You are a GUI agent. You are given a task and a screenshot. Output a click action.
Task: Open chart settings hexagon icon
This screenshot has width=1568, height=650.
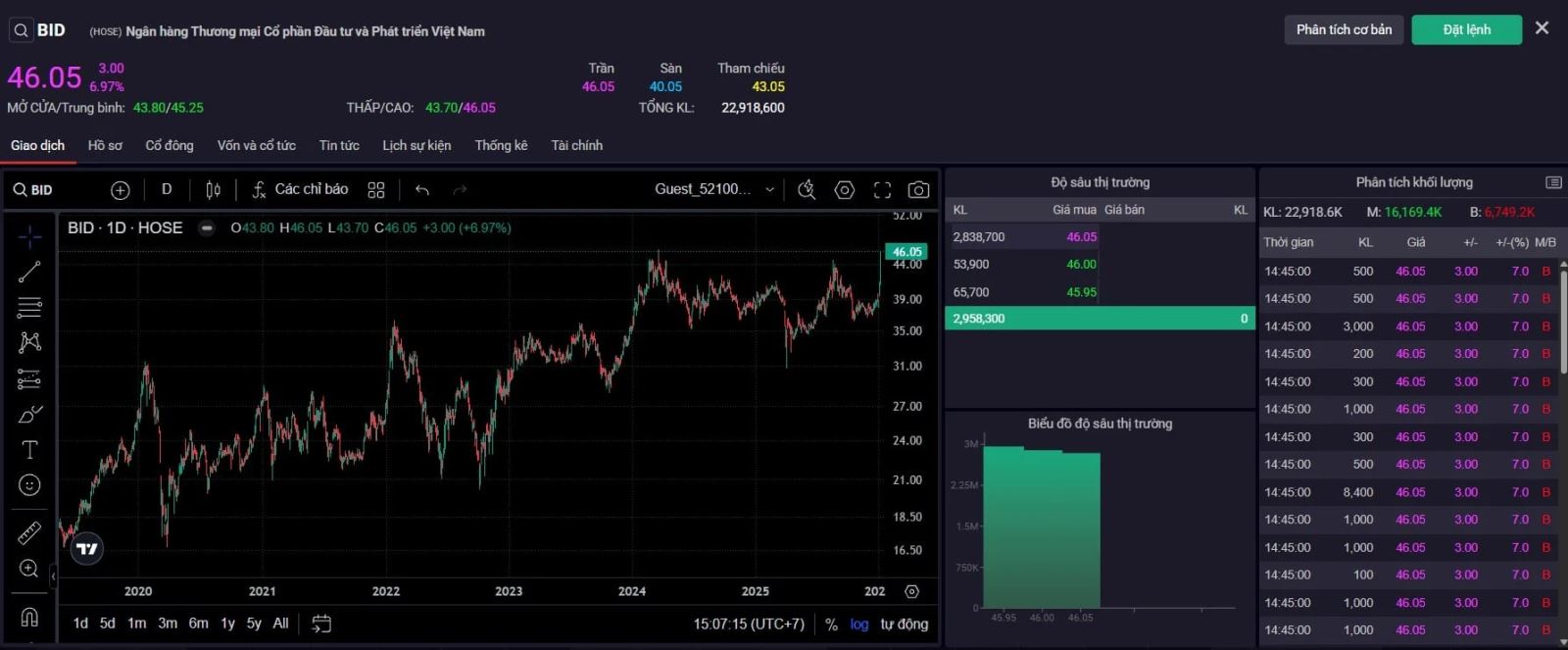coord(844,190)
